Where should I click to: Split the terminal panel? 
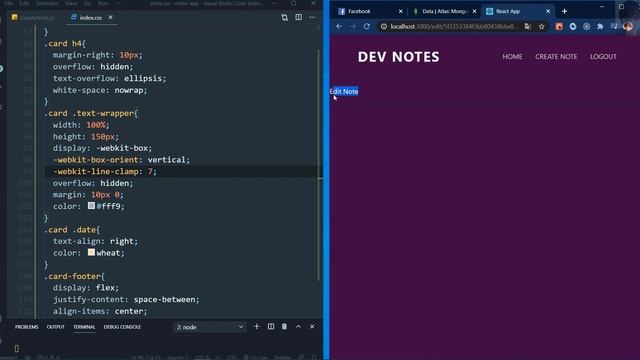click(x=271, y=327)
